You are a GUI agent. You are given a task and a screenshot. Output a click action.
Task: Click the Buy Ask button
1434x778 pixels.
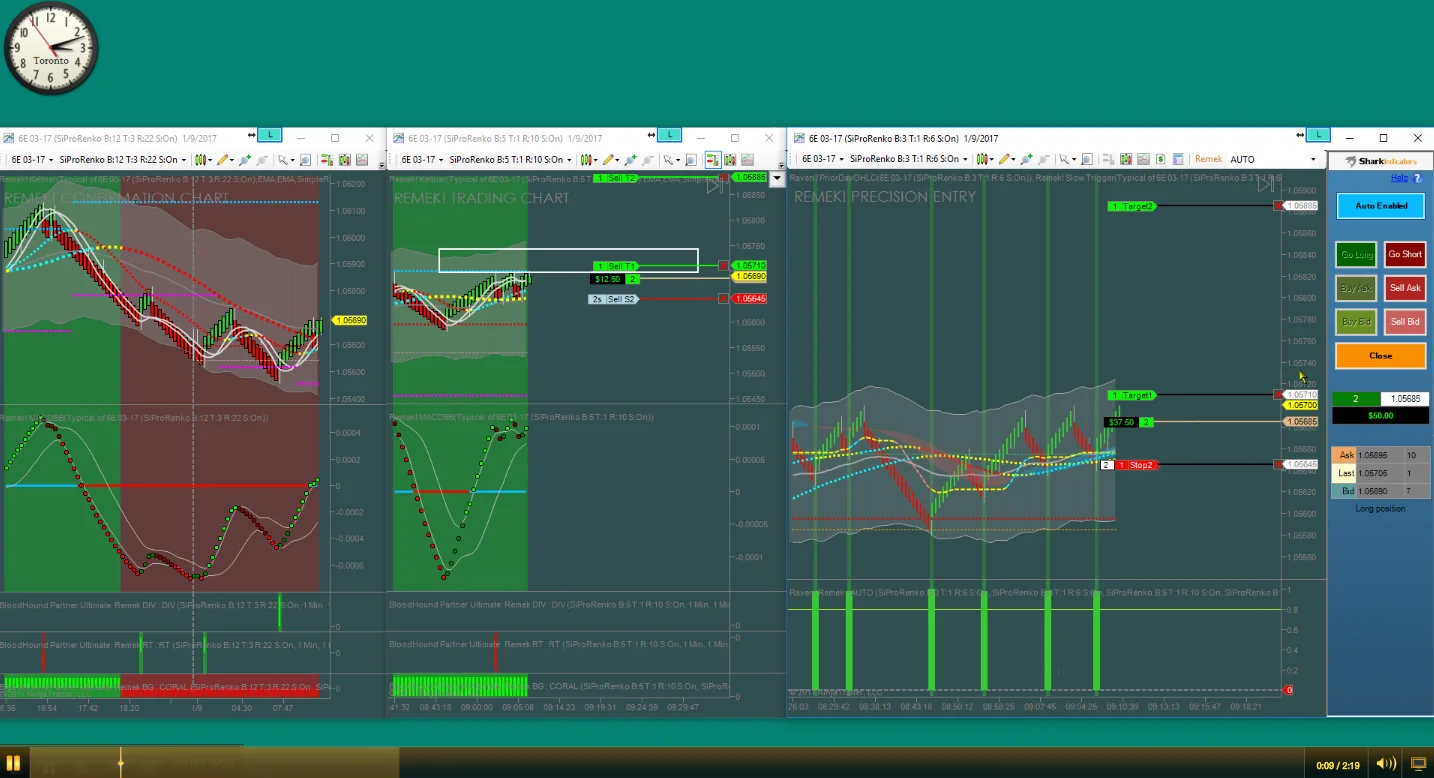1356,288
